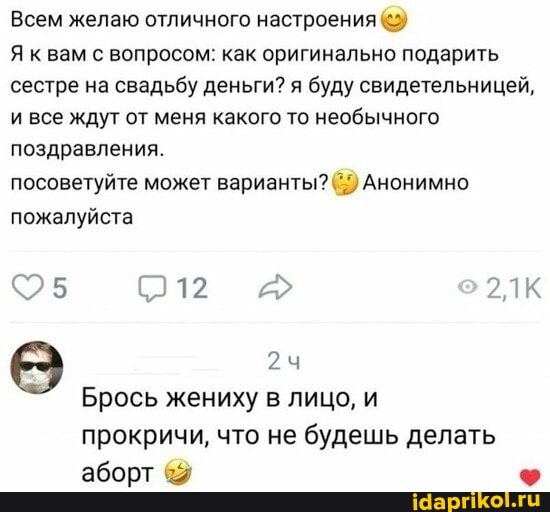Click the word Анонимно in the post
Image resolution: width=550 pixels, height=512 pixels.
(415, 183)
